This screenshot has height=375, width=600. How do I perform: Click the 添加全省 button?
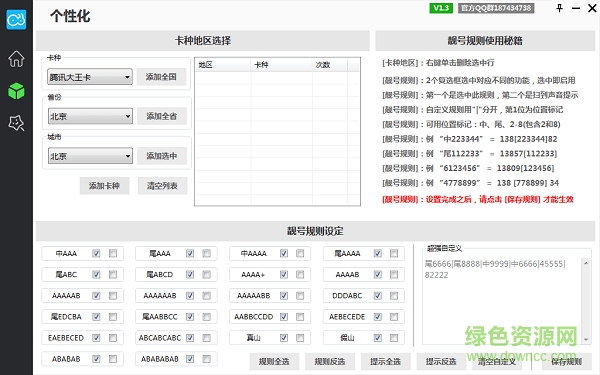point(161,116)
